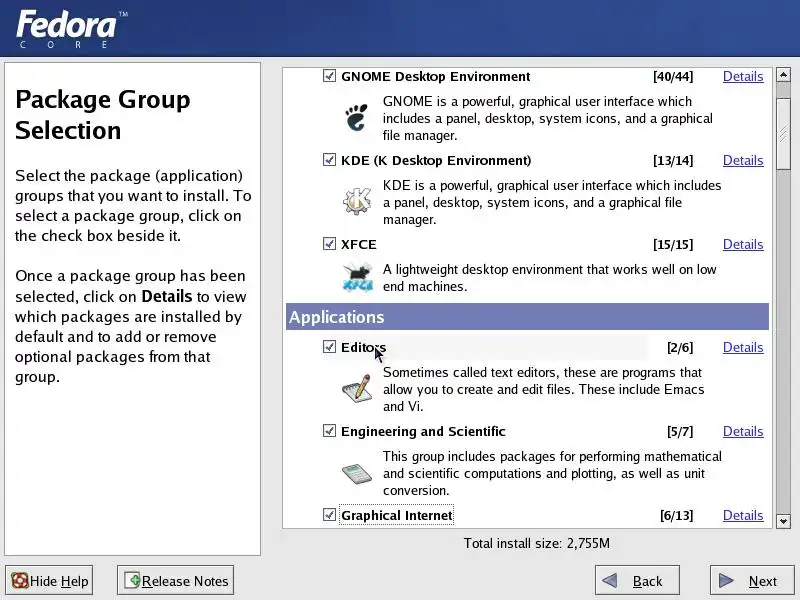Open Details for Engineering and Scientific
Image resolution: width=800 pixels, height=600 pixels.
743,432
